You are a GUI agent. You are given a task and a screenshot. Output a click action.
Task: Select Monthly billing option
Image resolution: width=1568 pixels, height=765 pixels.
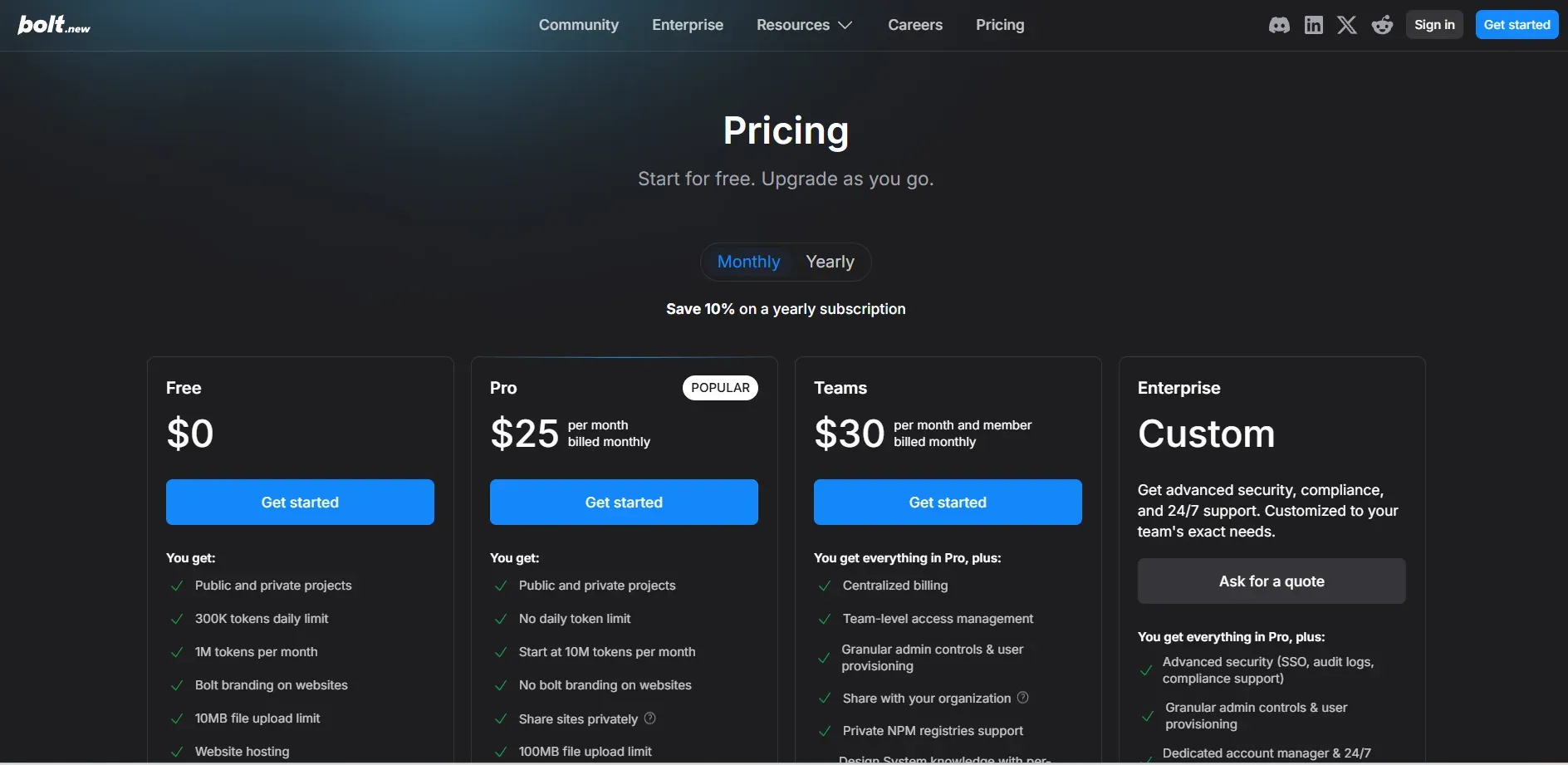point(748,262)
